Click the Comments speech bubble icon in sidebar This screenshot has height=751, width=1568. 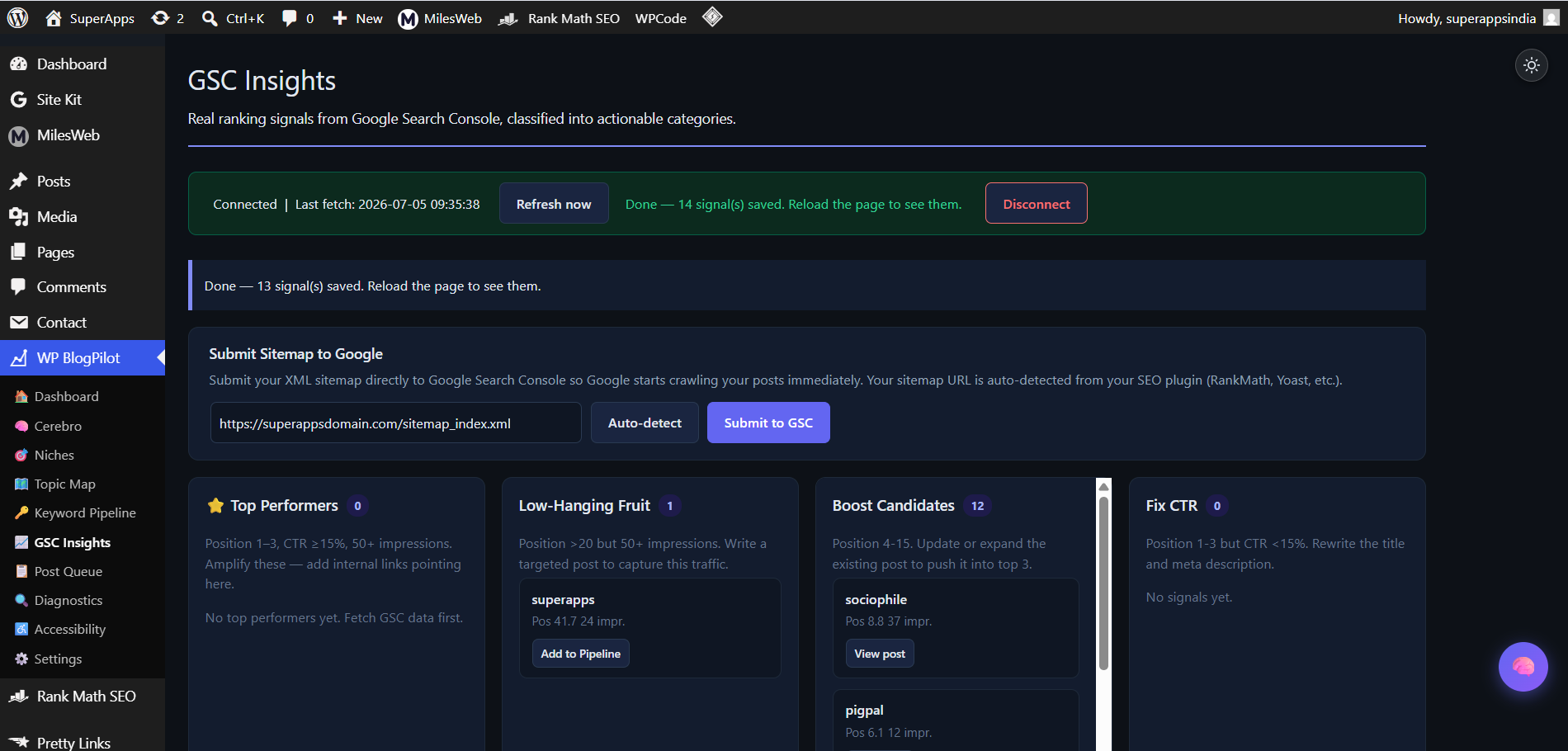19,287
